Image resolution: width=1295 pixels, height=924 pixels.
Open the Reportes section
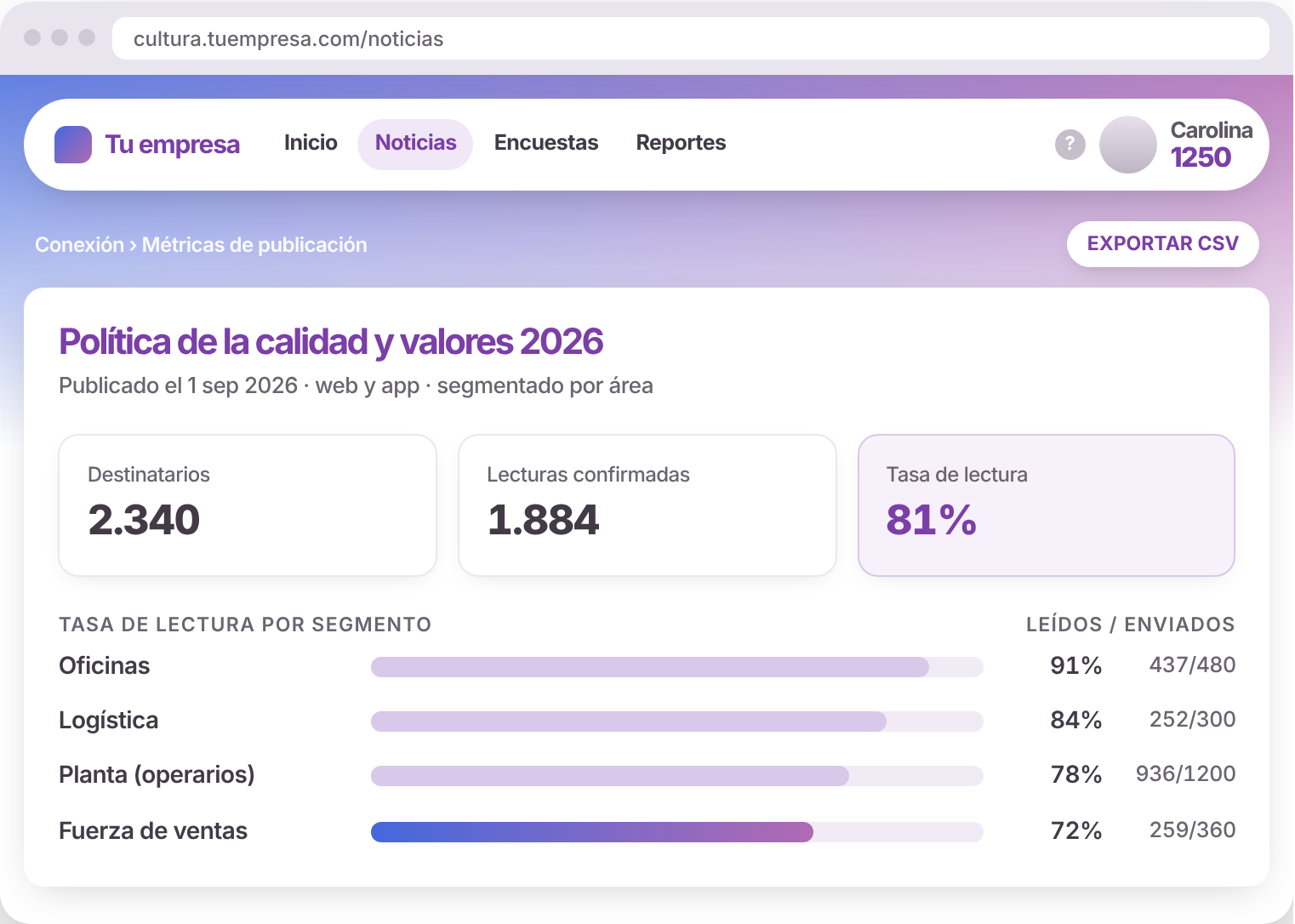pos(681,143)
